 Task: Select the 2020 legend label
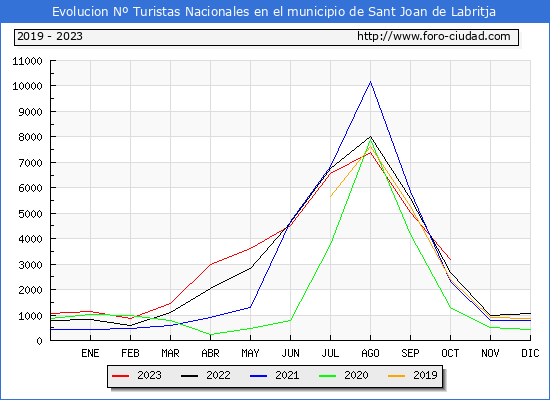(x=356, y=375)
